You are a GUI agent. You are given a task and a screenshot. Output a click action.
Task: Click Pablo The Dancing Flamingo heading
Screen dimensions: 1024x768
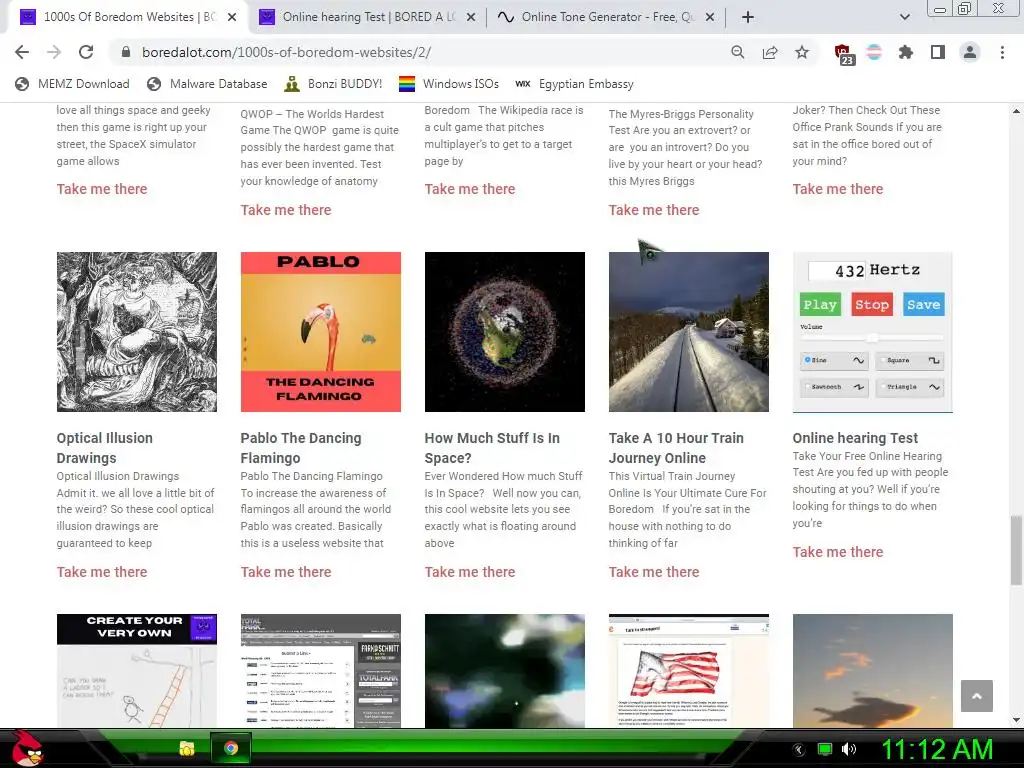[x=300, y=448]
